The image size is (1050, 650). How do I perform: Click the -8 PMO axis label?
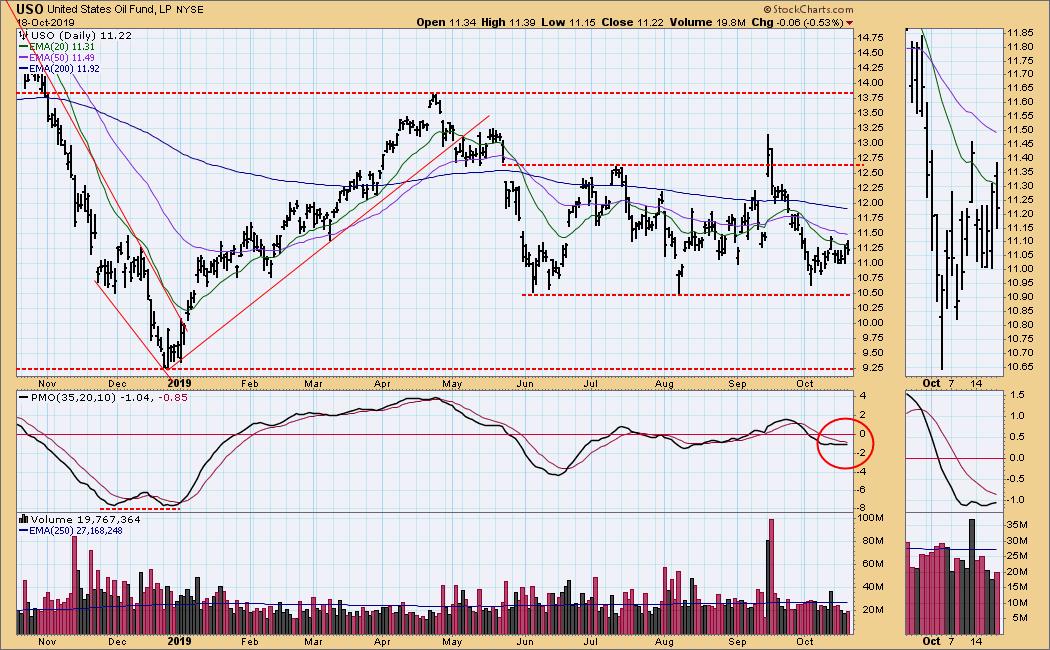862,508
